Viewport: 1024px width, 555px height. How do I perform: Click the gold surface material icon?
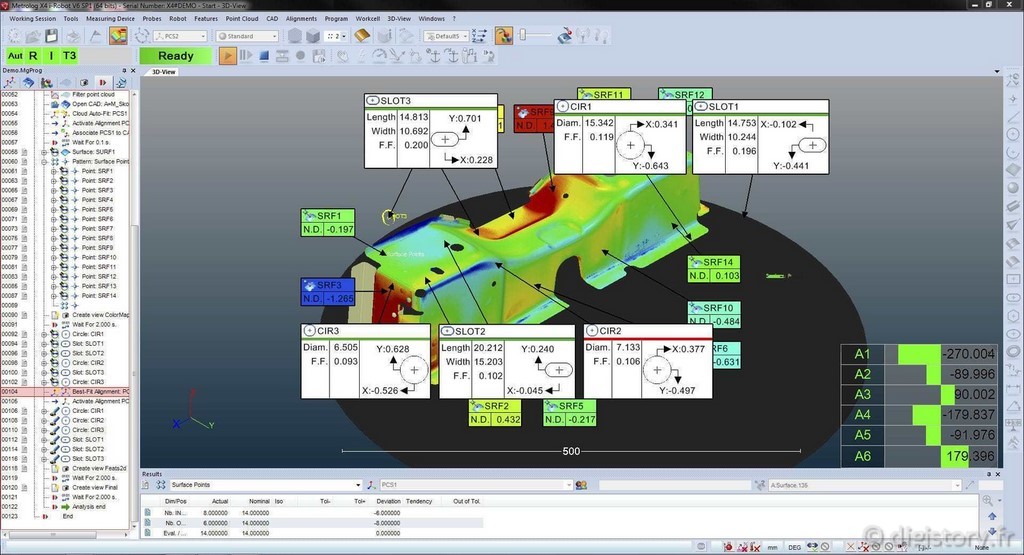click(x=362, y=36)
